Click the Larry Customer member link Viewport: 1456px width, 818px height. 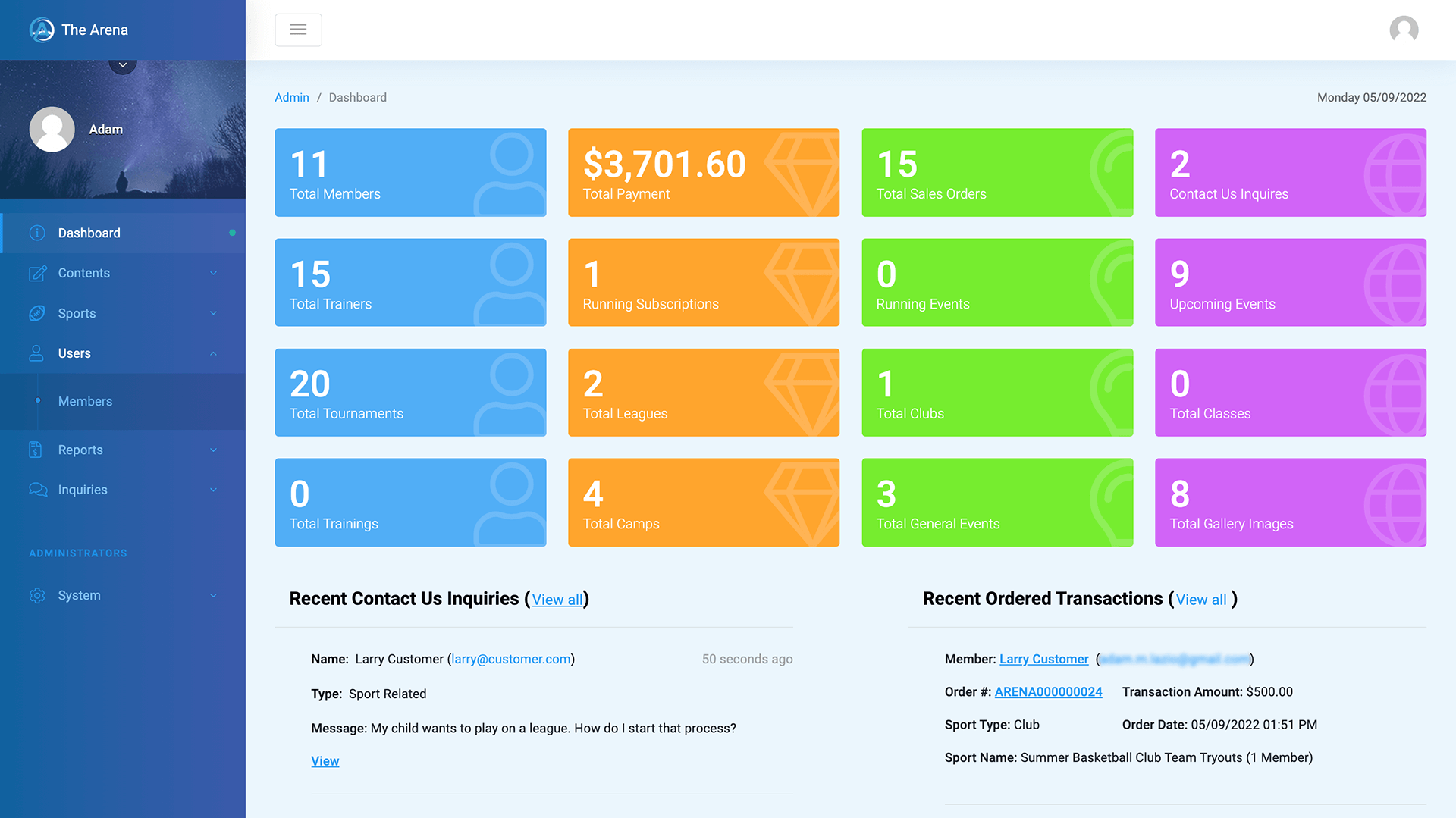tap(1043, 660)
